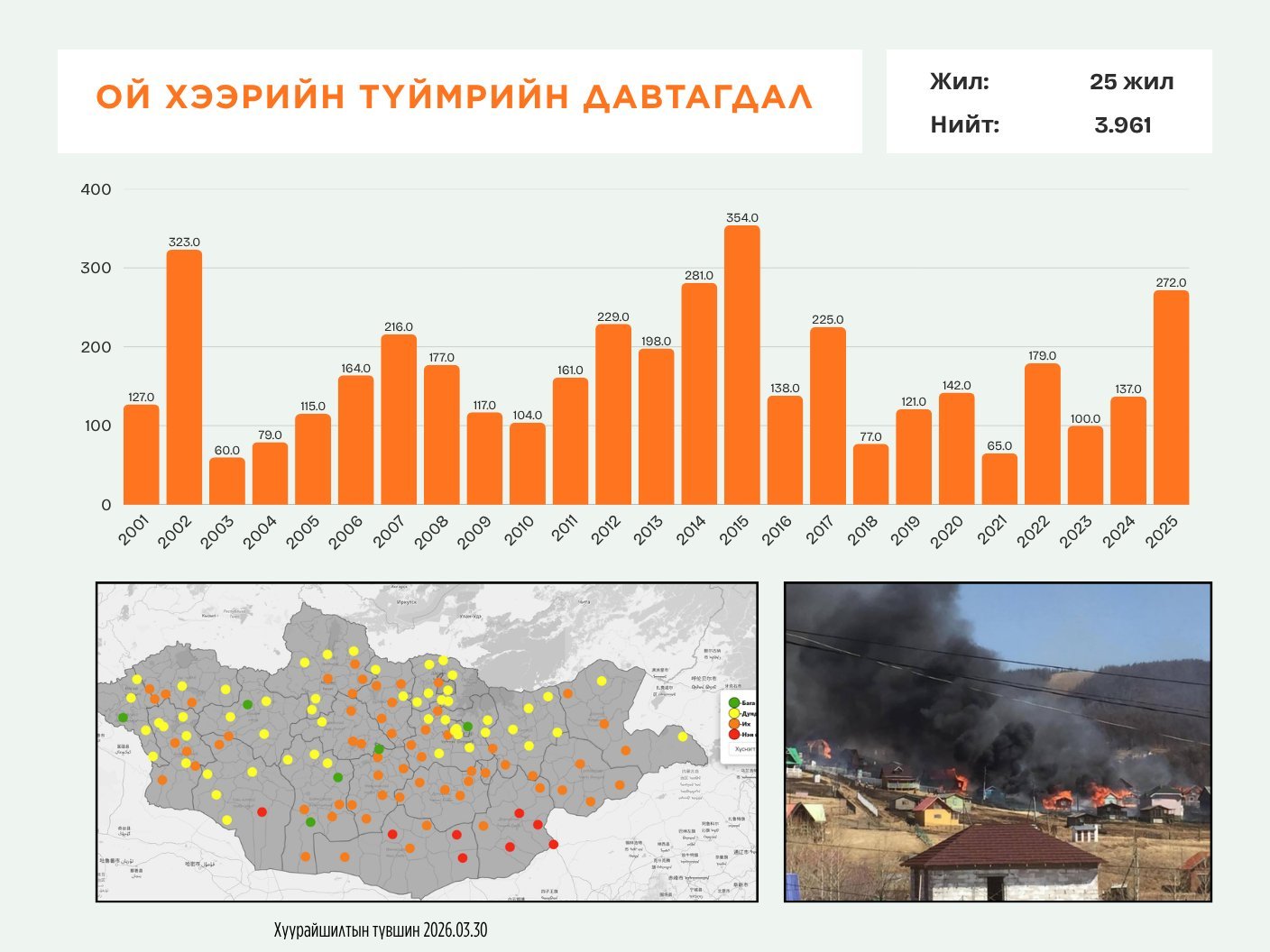Click the yellow dot in the far-east map region
The height and width of the screenshot is (952, 1270).
click(683, 737)
